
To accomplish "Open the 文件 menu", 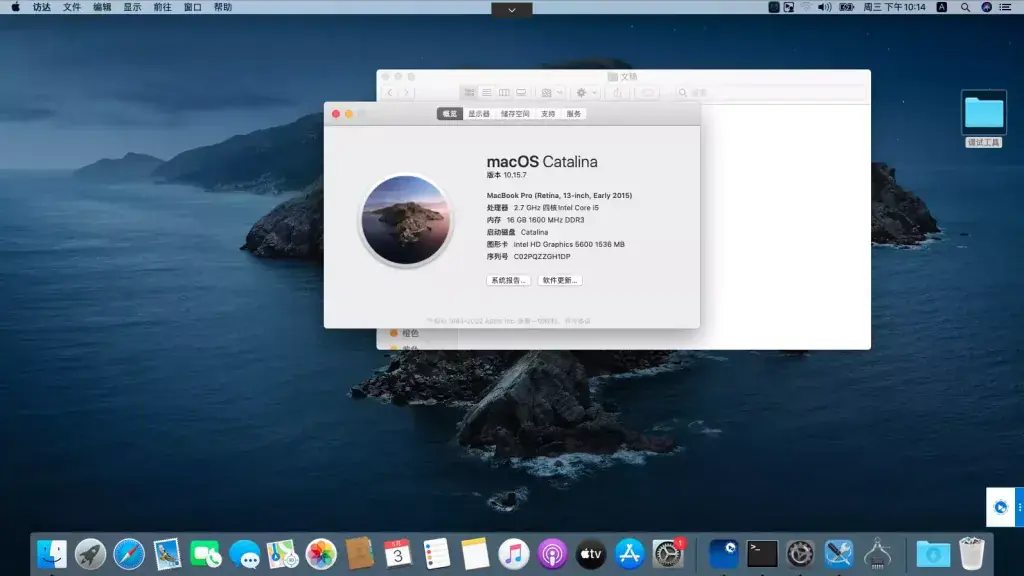I will click(72, 7).
